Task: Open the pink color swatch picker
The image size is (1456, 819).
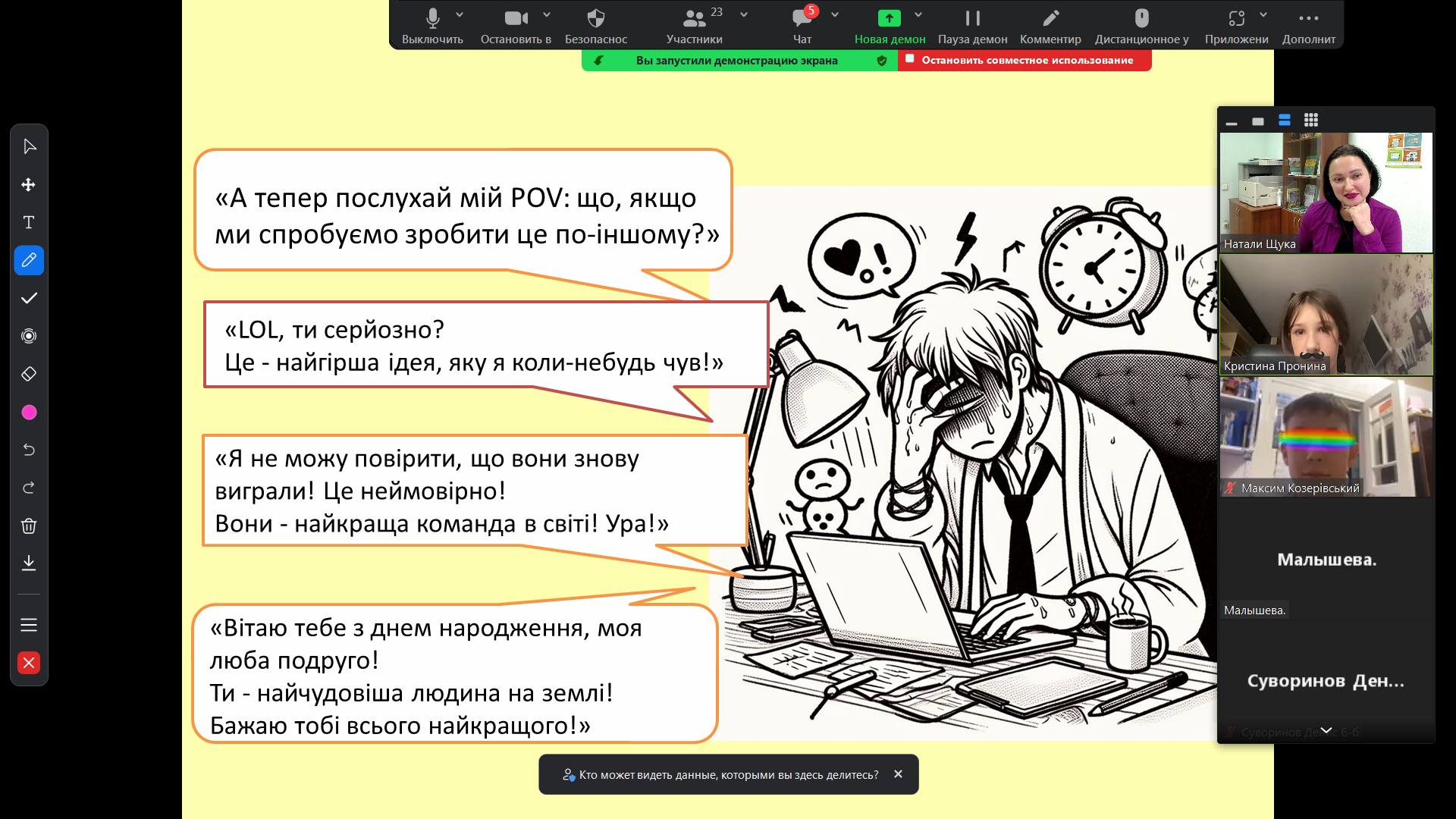Action: [29, 412]
